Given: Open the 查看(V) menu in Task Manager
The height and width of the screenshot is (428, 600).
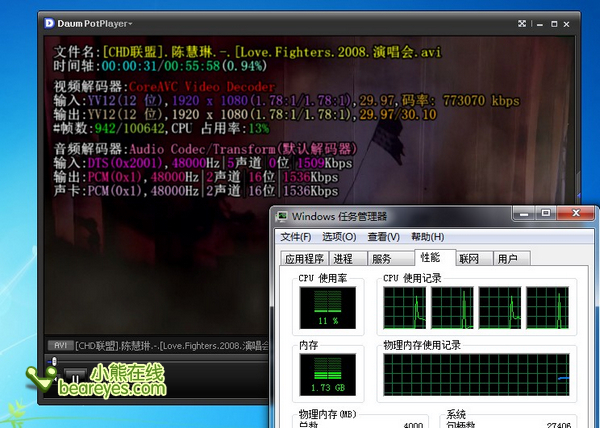Looking at the screenshot, I should 383,237.
